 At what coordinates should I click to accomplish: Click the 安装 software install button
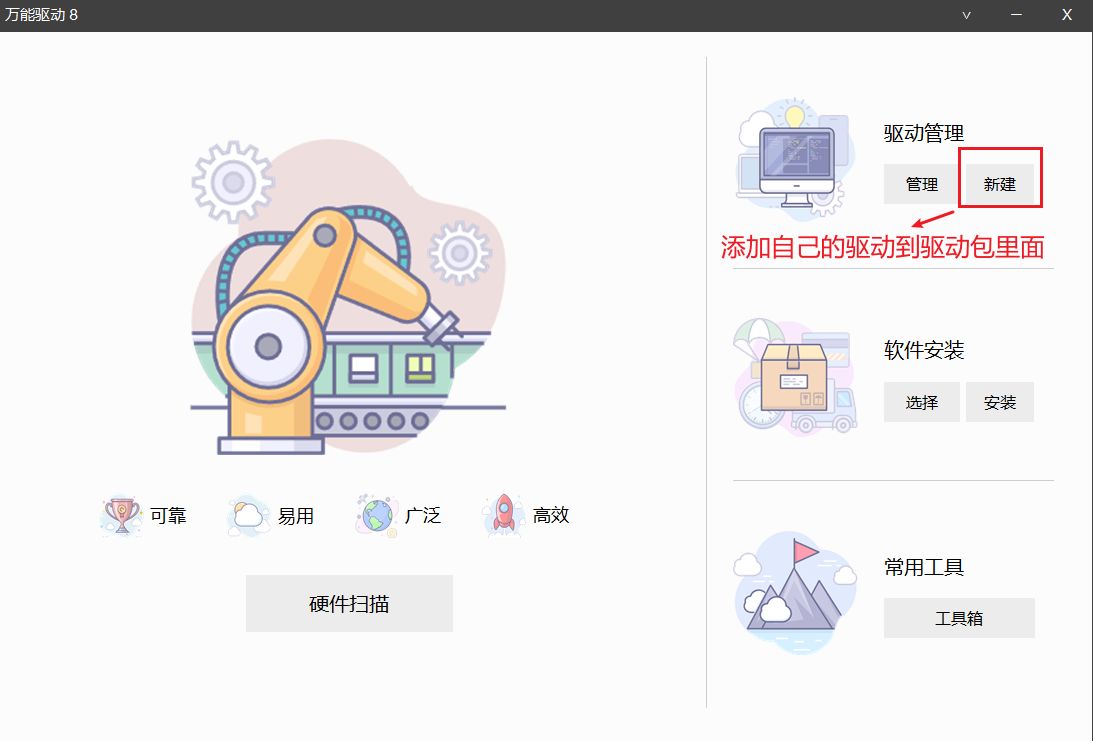pyautogui.click(x=999, y=402)
